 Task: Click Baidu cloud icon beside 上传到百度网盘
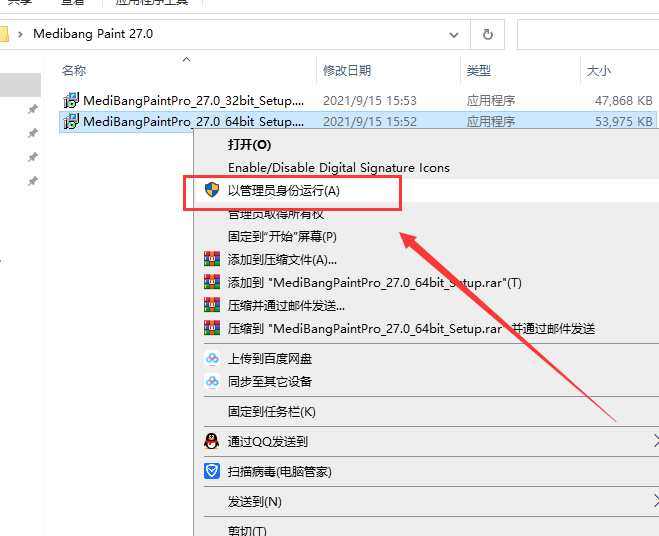212,359
